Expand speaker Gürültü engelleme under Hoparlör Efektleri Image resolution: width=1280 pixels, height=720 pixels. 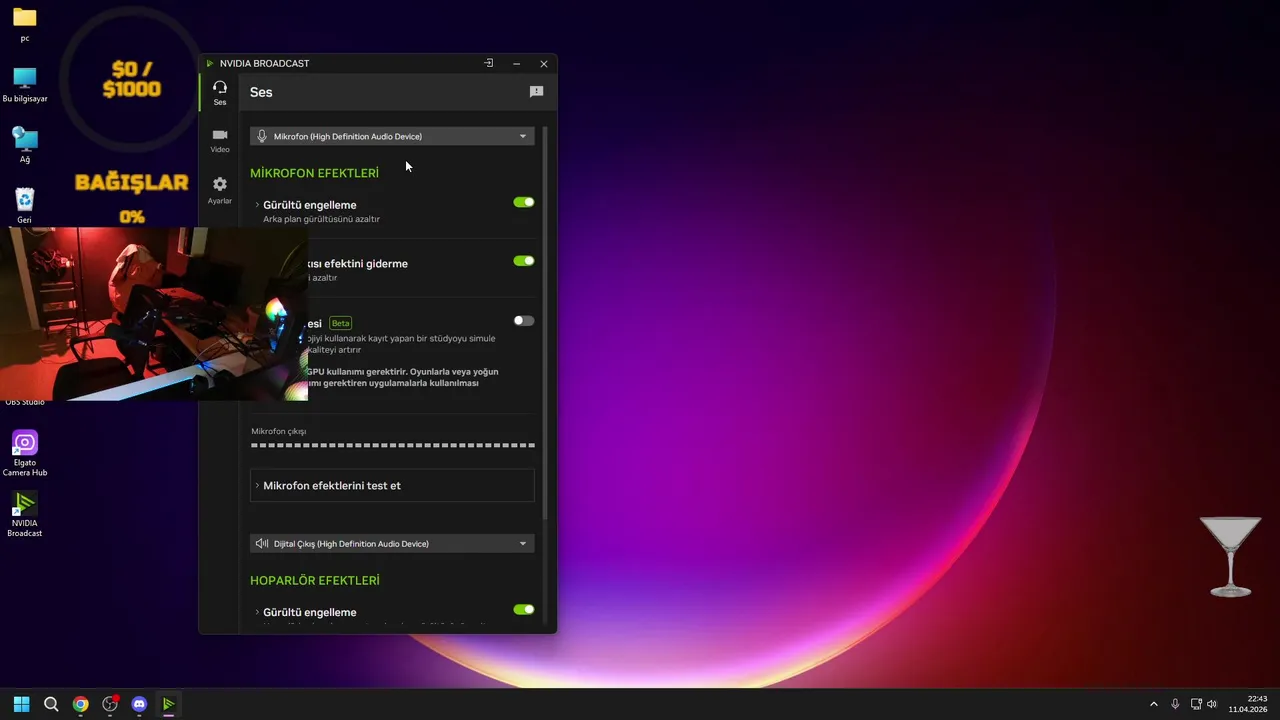(x=257, y=612)
